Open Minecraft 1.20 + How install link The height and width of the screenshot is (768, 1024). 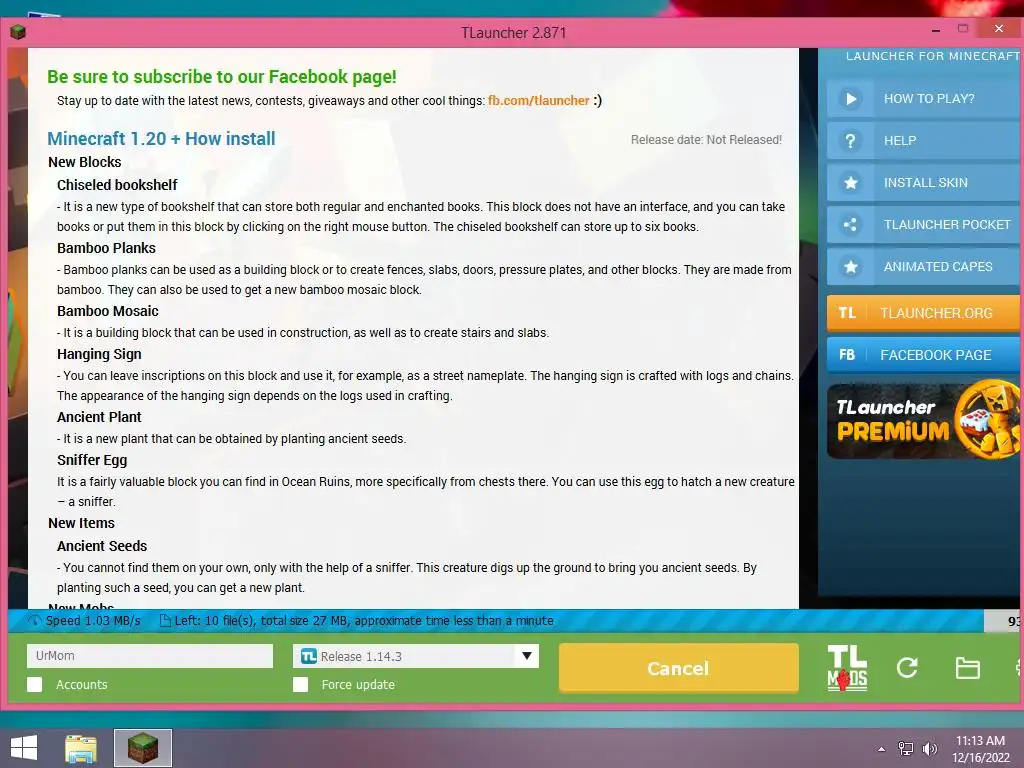[x=161, y=138]
